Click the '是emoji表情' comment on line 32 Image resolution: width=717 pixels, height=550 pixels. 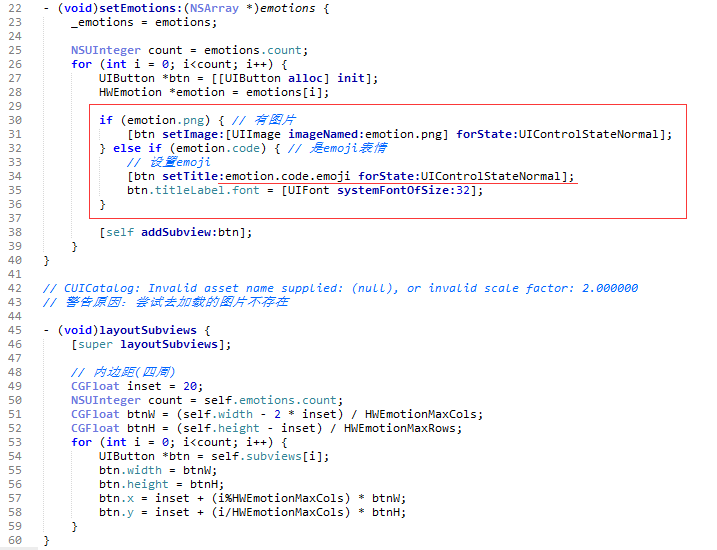[337, 148]
